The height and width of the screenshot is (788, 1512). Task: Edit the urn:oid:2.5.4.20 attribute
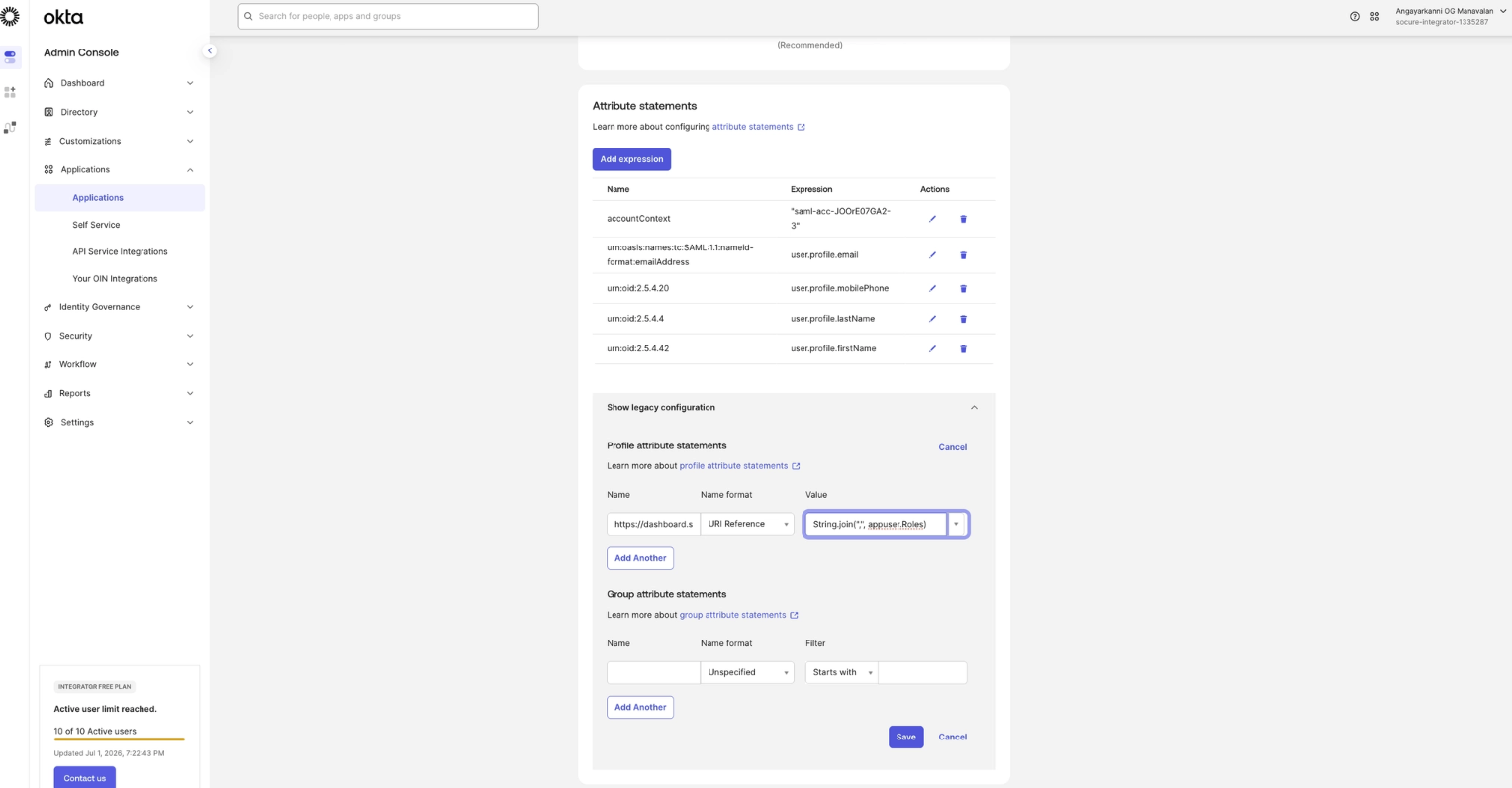pos(932,289)
